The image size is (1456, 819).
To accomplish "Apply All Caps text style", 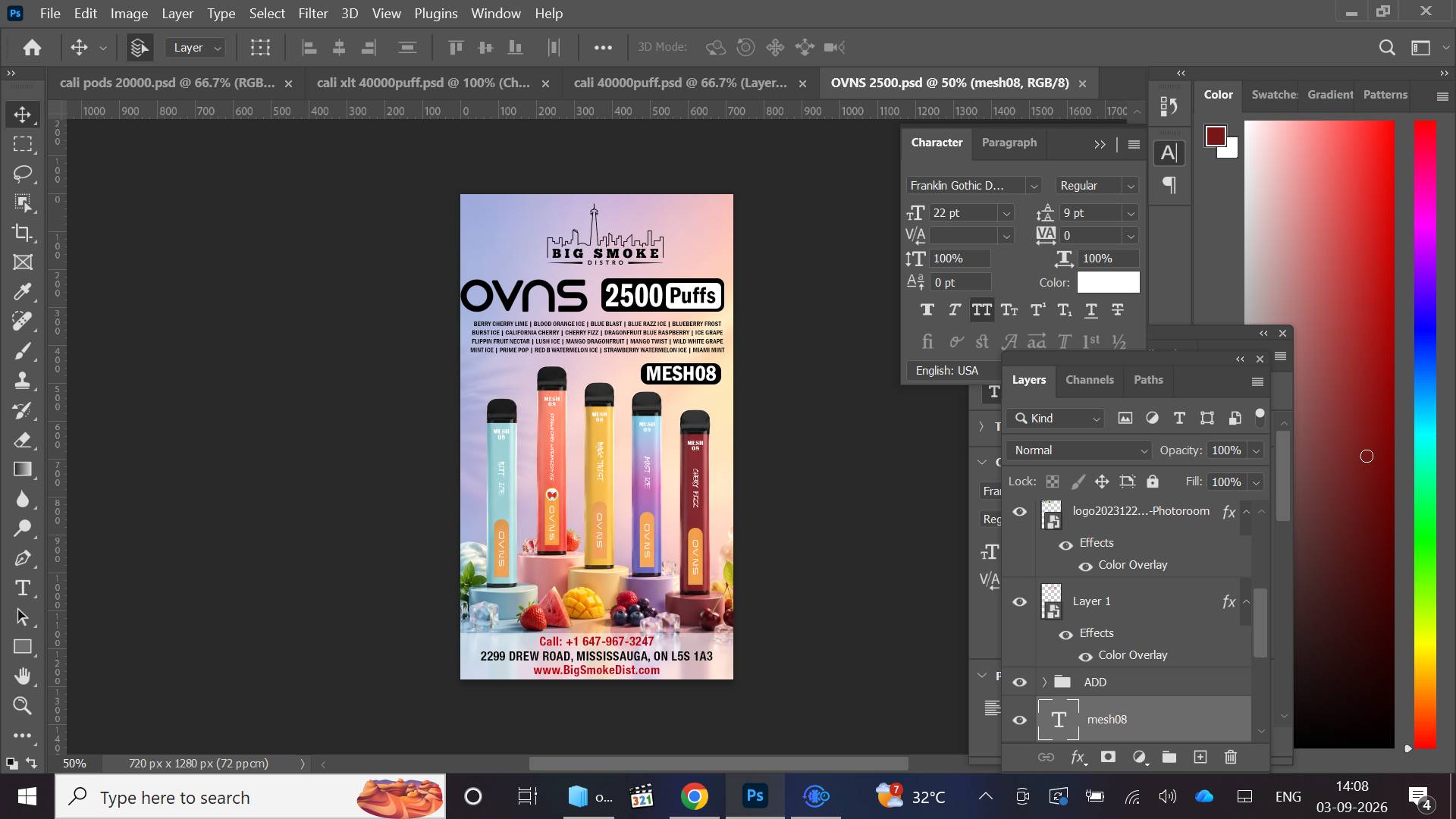I will tap(981, 309).
